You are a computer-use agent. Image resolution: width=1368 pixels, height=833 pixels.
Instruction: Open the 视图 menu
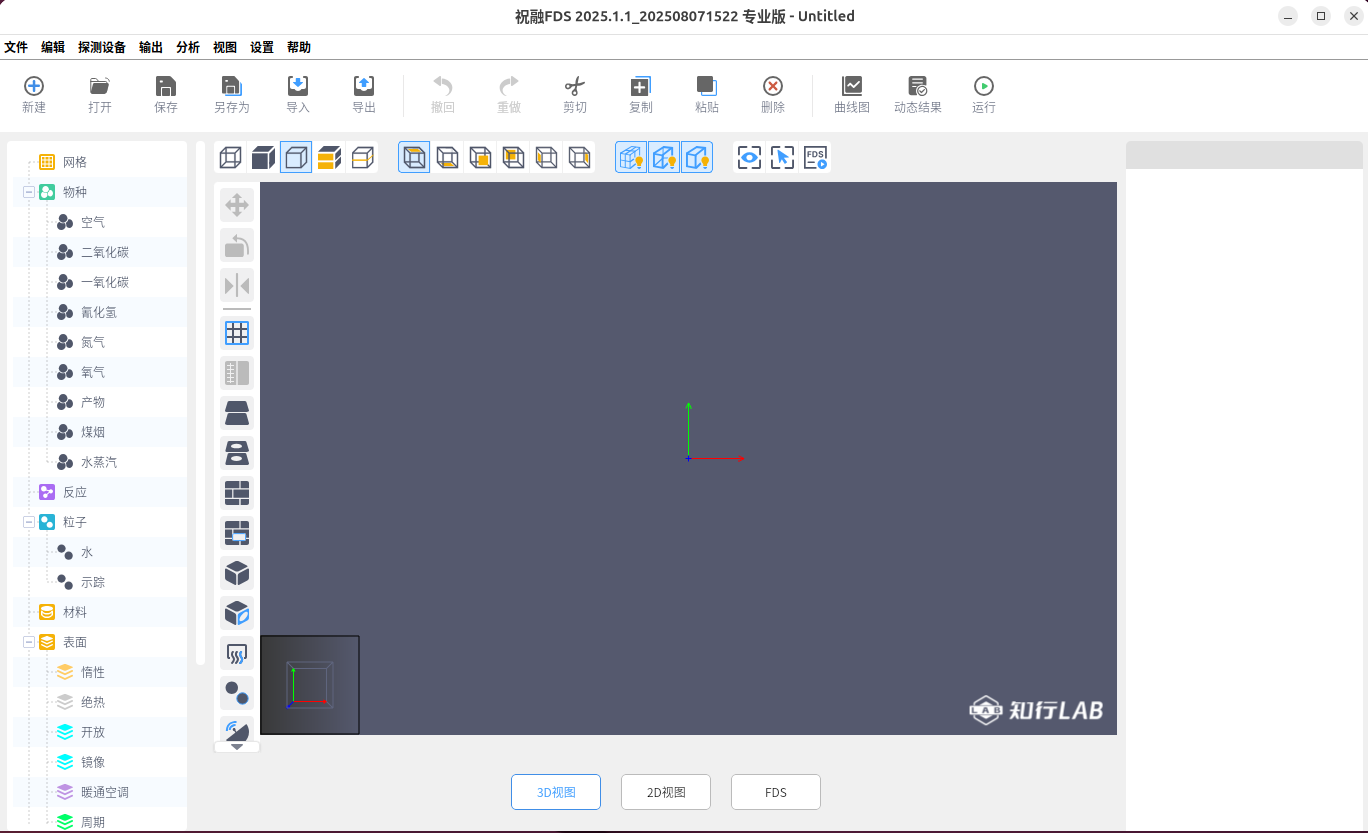pyautogui.click(x=225, y=47)
